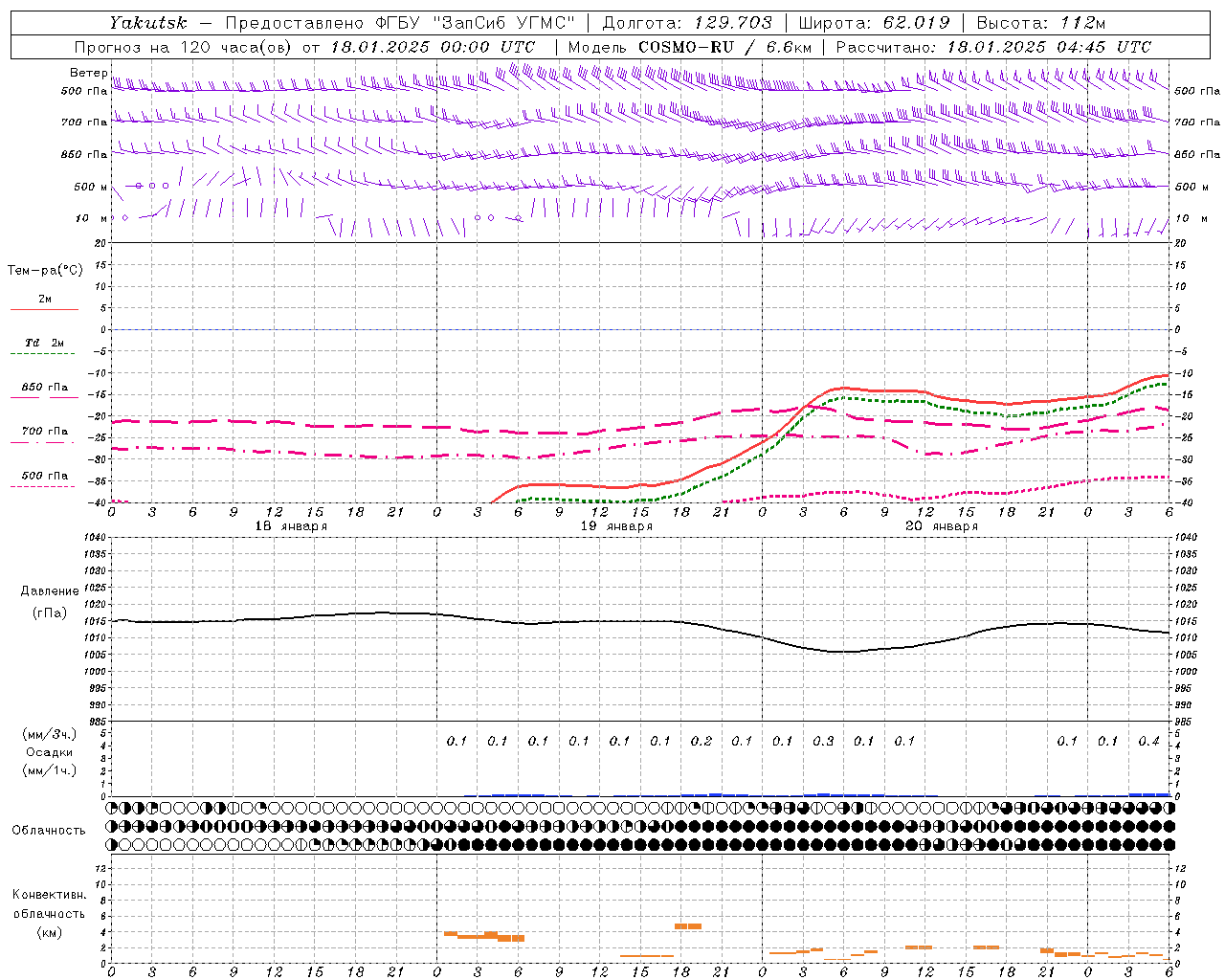The image size is (1225, 980).
Task: Click the (км) convective cloud unit label
Action: 49,932
